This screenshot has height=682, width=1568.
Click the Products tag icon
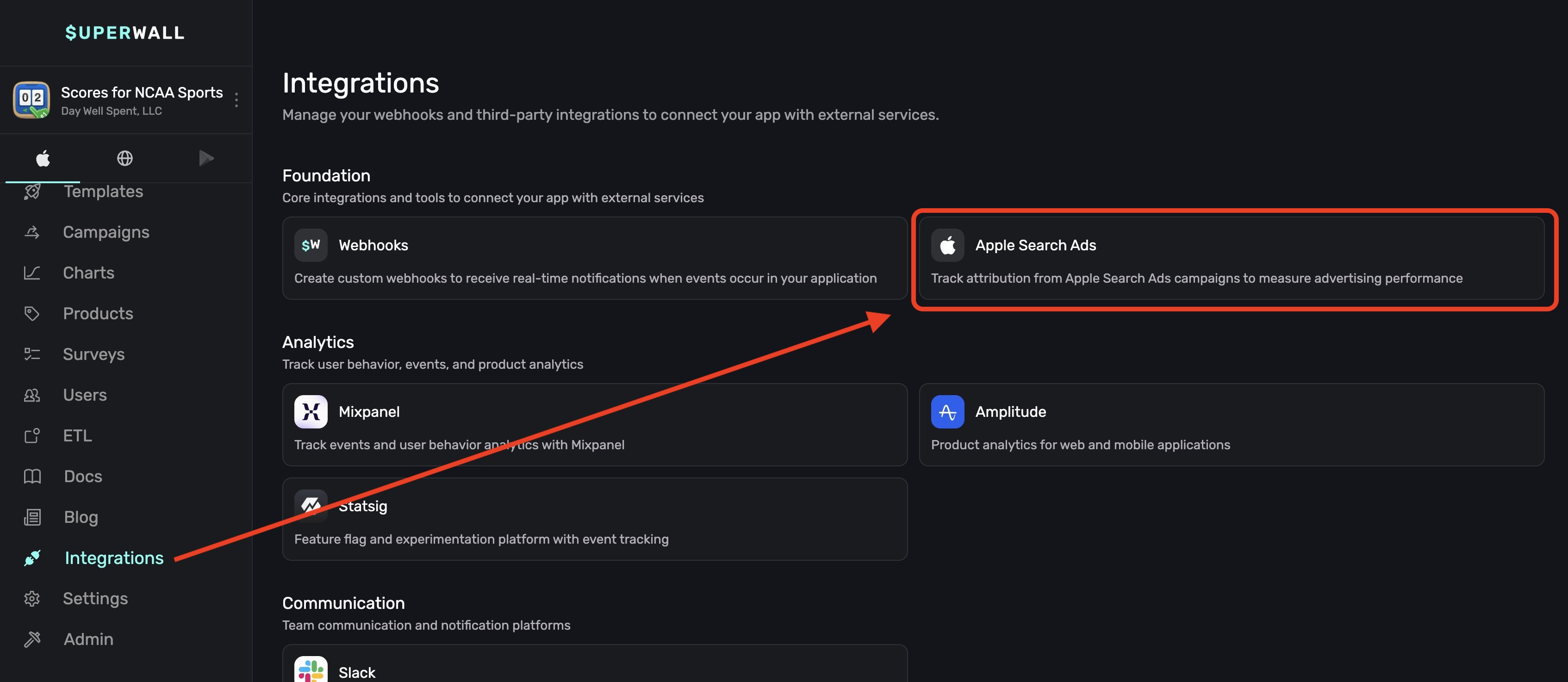click(31, 314)
